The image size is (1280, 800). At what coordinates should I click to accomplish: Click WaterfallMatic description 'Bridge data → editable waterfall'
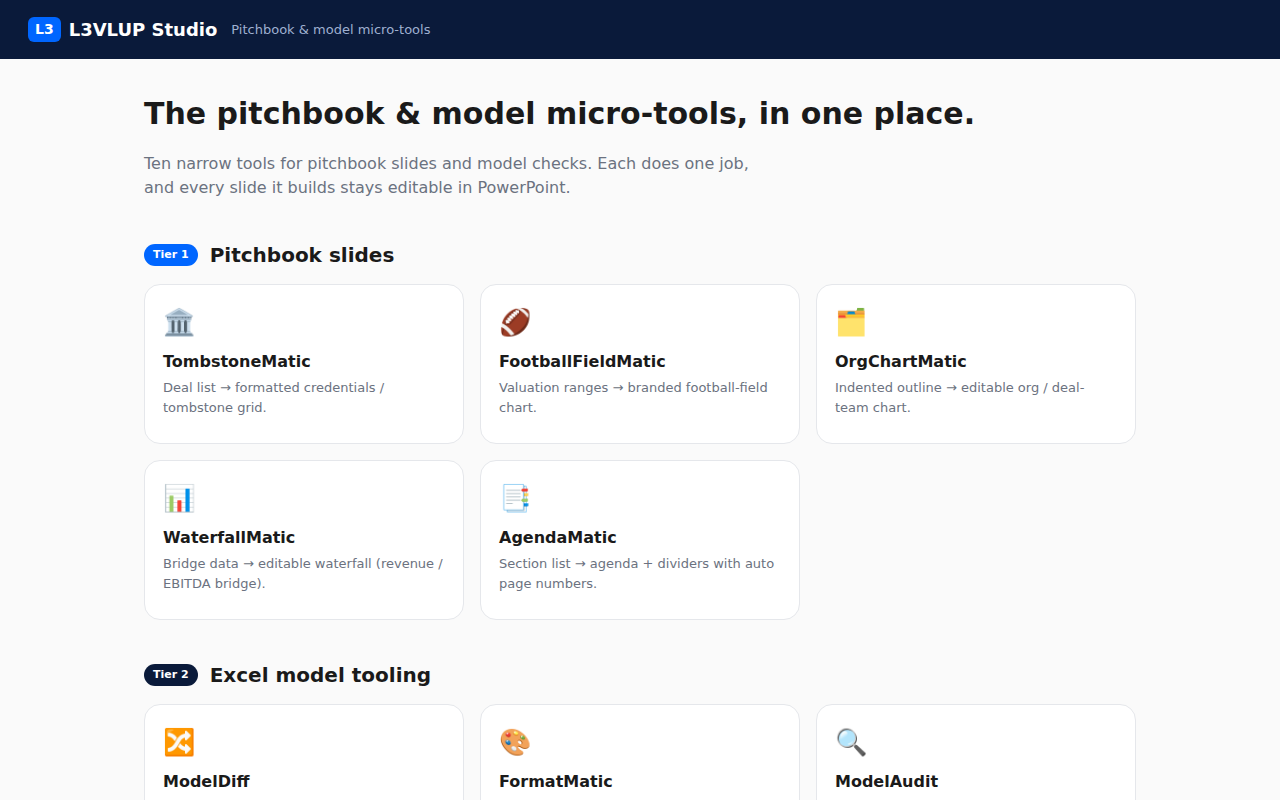[x=303, y=573]
